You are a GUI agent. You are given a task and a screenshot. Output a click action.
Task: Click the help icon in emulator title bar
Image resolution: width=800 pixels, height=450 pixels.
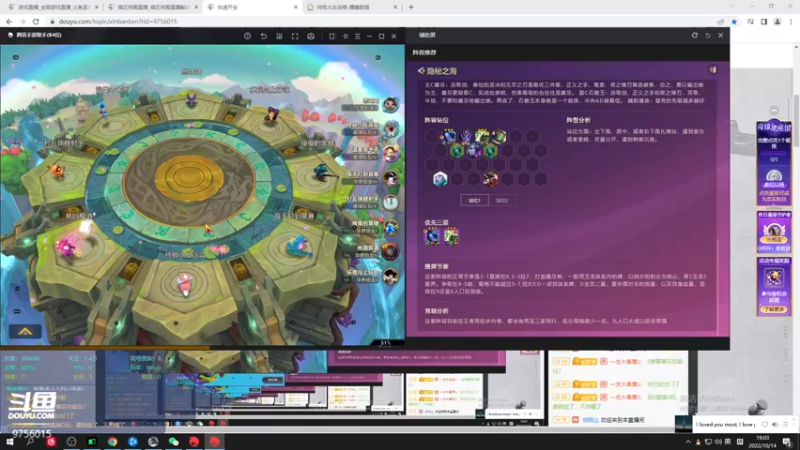coord(247,36)
